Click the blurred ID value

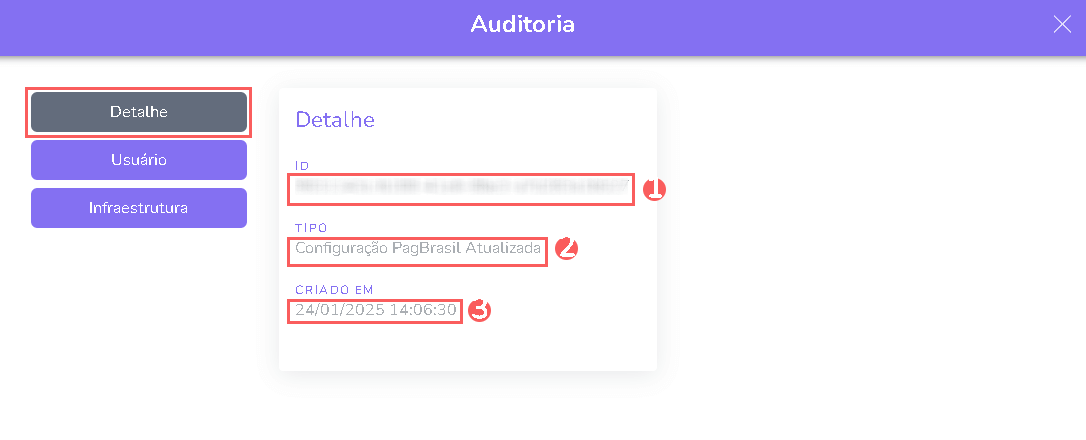point(462,187)
